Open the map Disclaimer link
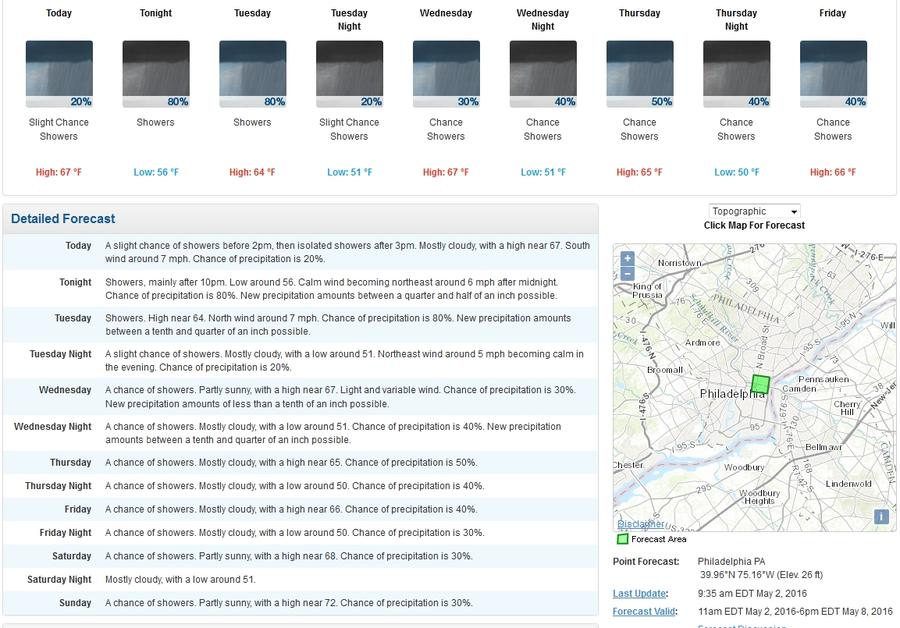 pos(640,524)
